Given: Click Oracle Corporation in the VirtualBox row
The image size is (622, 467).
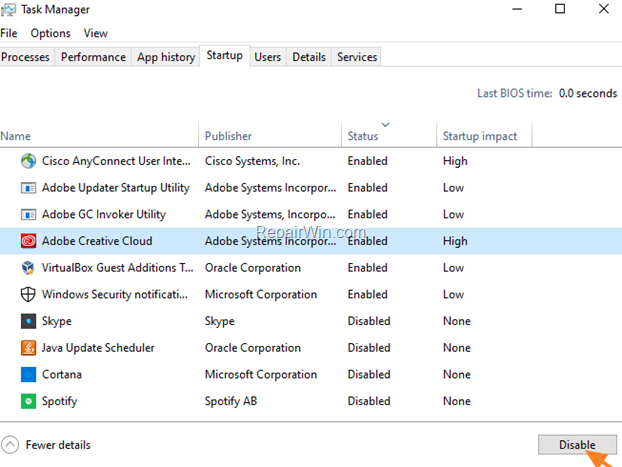Looking at the screenshot, I should [253, 268].
